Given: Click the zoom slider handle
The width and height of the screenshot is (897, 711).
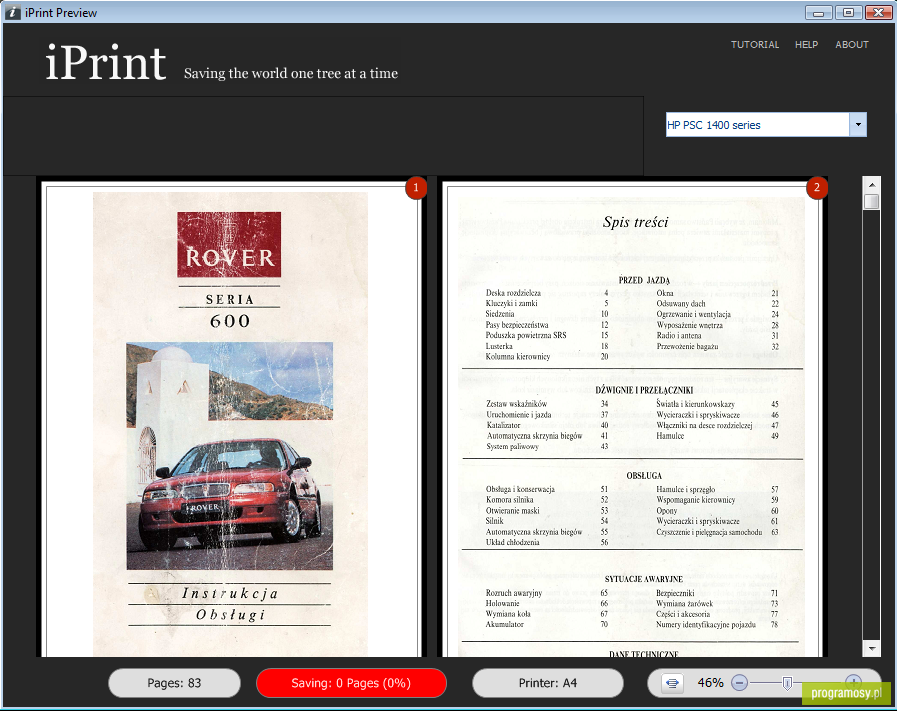Looking at the screenshot, I should pyautogui.click(x=787, y=683).
